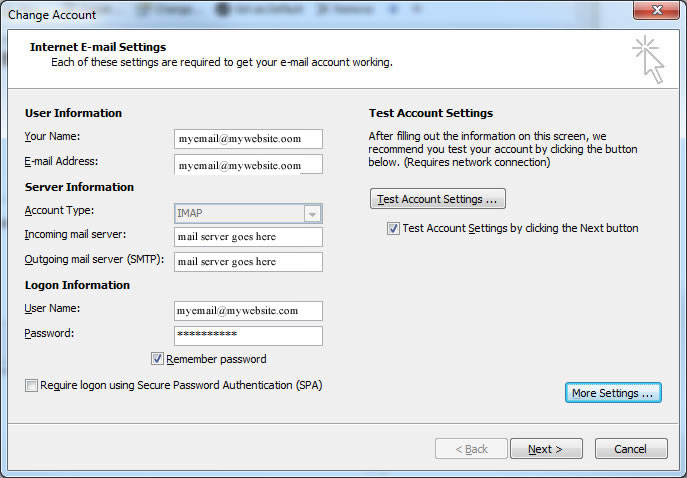The height and width of the screenshot is (478, 687).
Task: Open the More Settings dialog
Action: coord(612,393)
